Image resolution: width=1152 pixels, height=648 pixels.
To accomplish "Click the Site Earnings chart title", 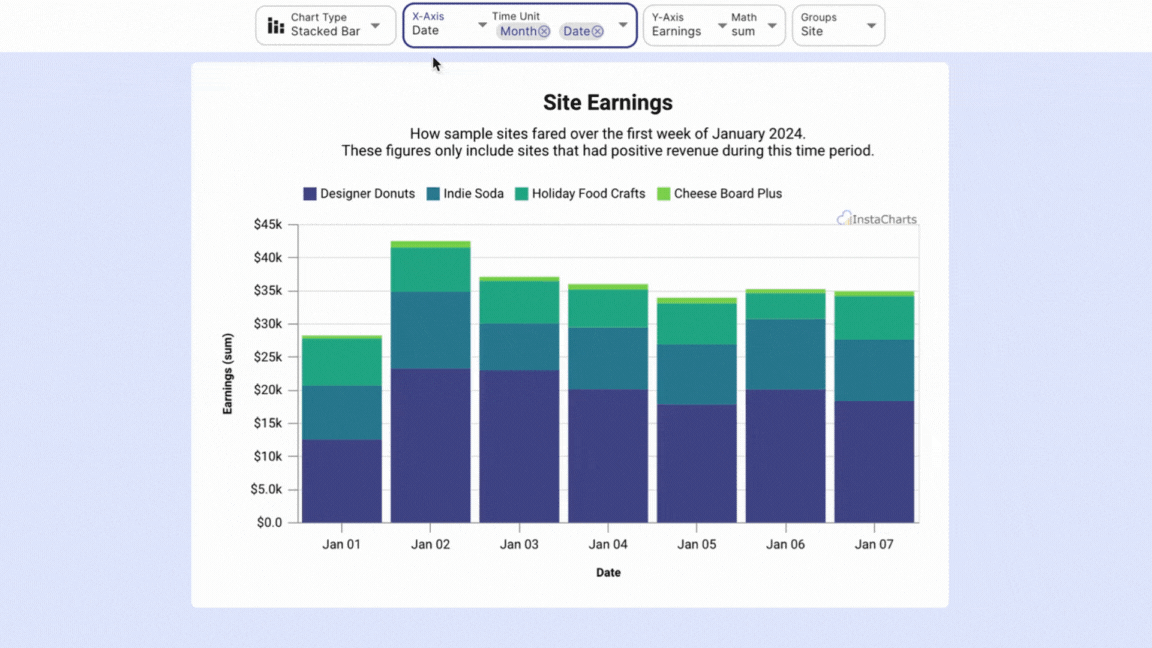I will pos(608,103).
